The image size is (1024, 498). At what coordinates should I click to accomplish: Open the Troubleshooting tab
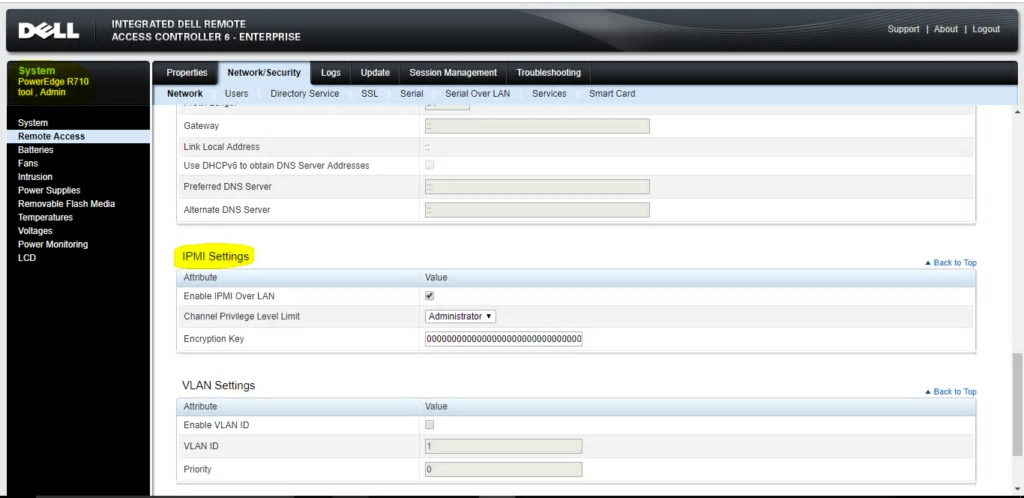point(548,73)
